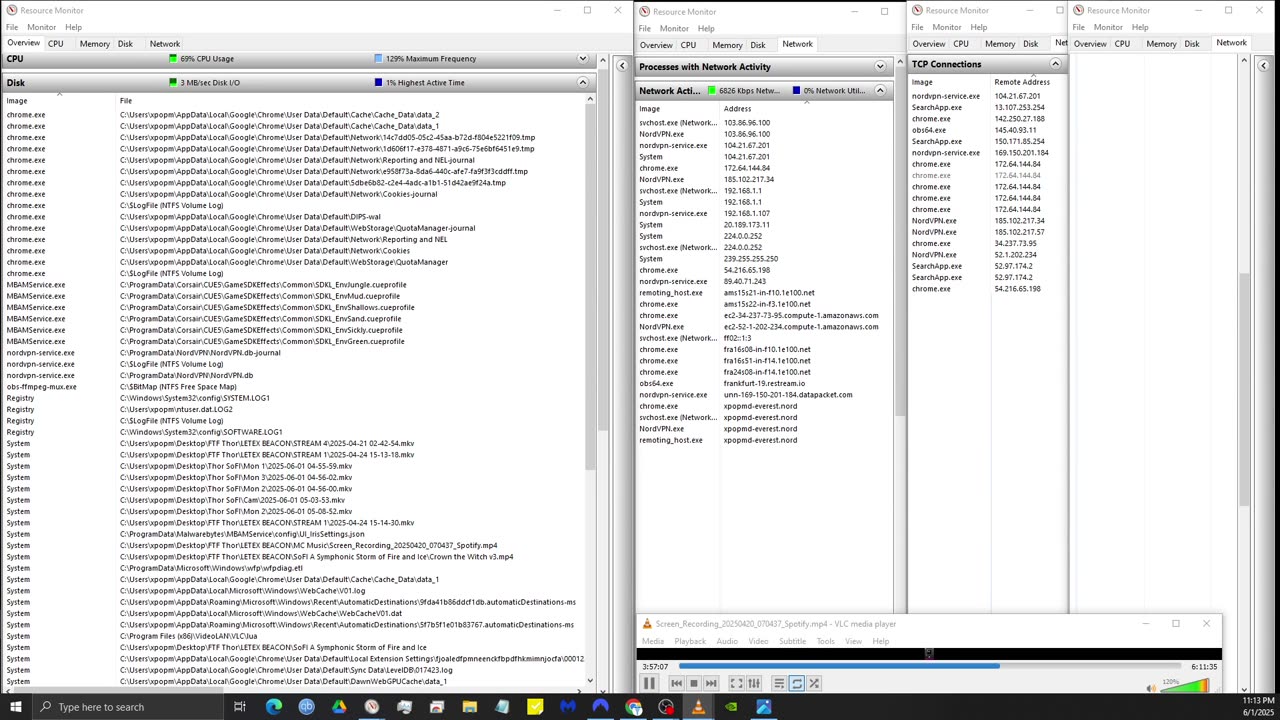Open Sticky Notes taskbar icon

click(x=535, y=707)
